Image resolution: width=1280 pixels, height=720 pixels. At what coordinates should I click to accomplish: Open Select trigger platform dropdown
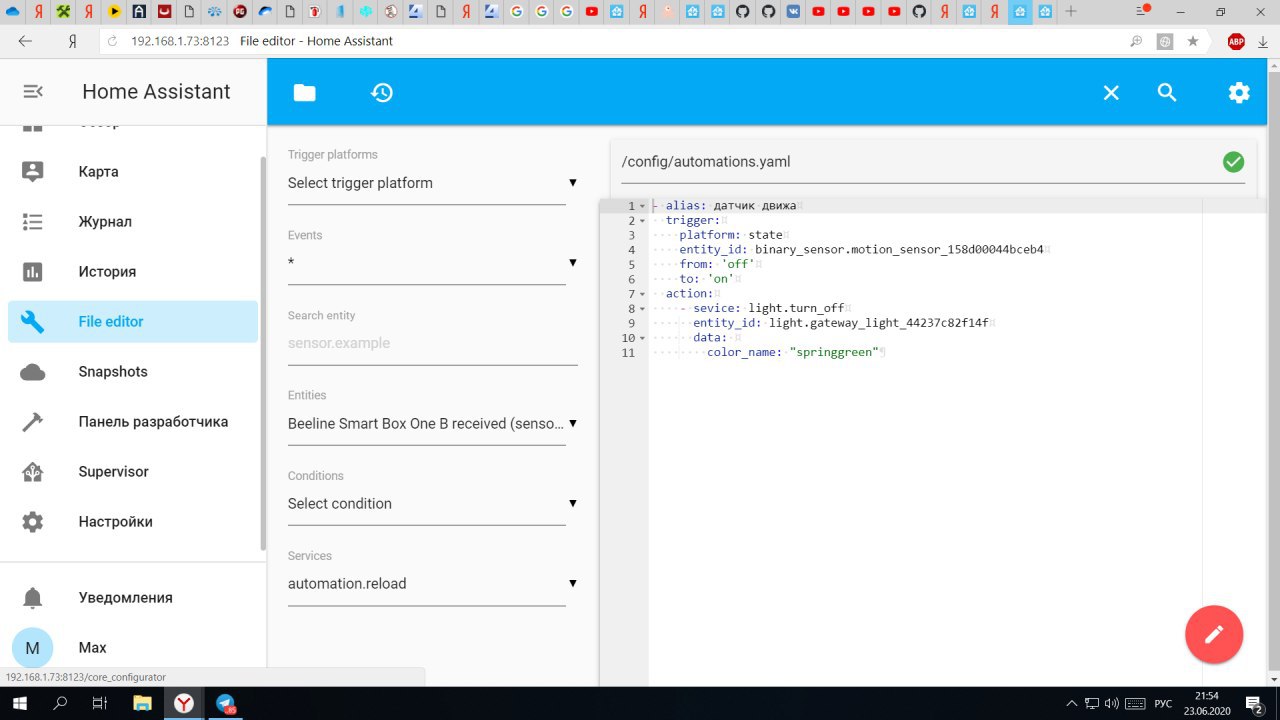(432, 183)
